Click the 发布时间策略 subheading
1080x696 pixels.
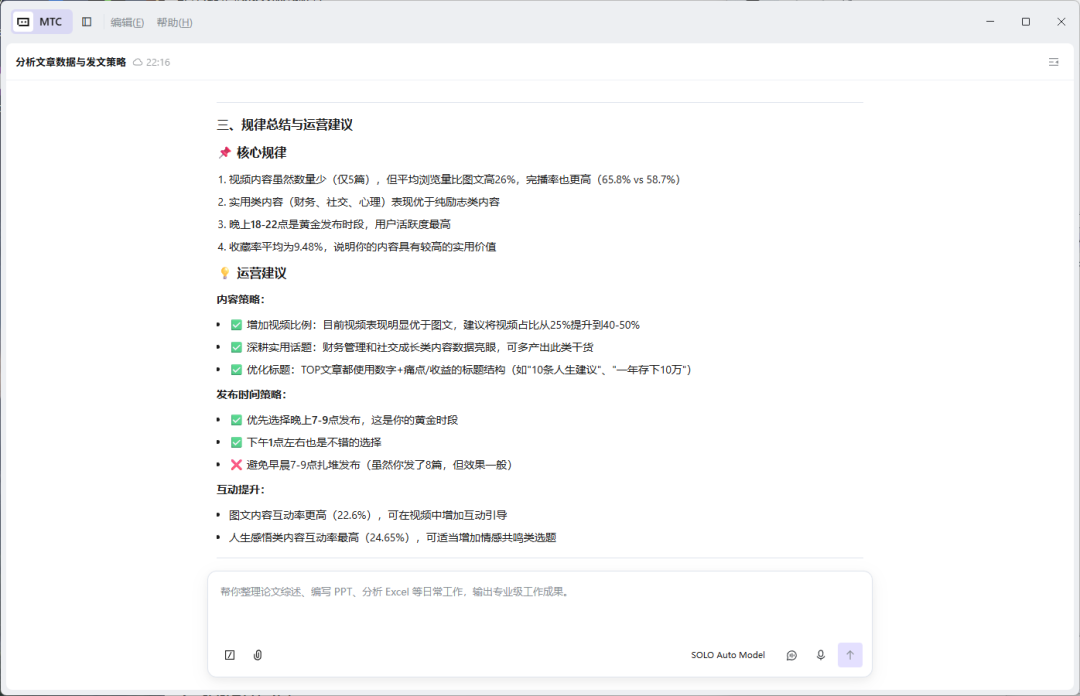(x=251, y=394)
